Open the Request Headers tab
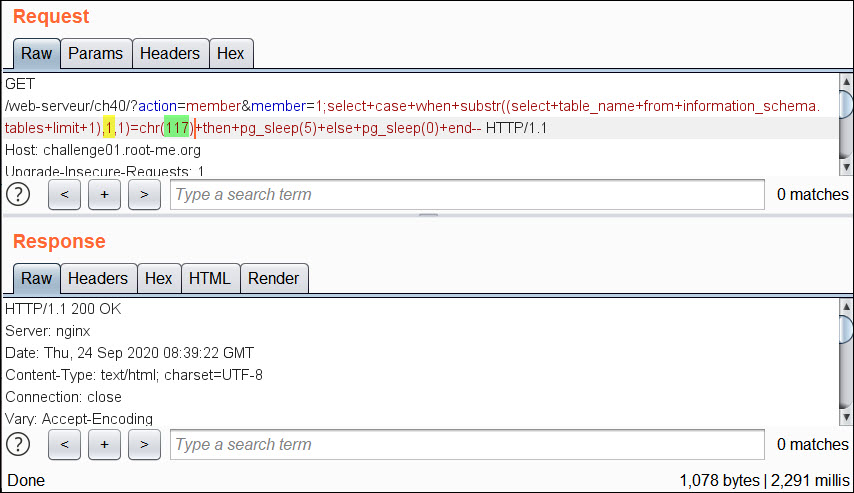Image resolution: width=854 pixels, height=493 pixels. click(x=170, y=53)
